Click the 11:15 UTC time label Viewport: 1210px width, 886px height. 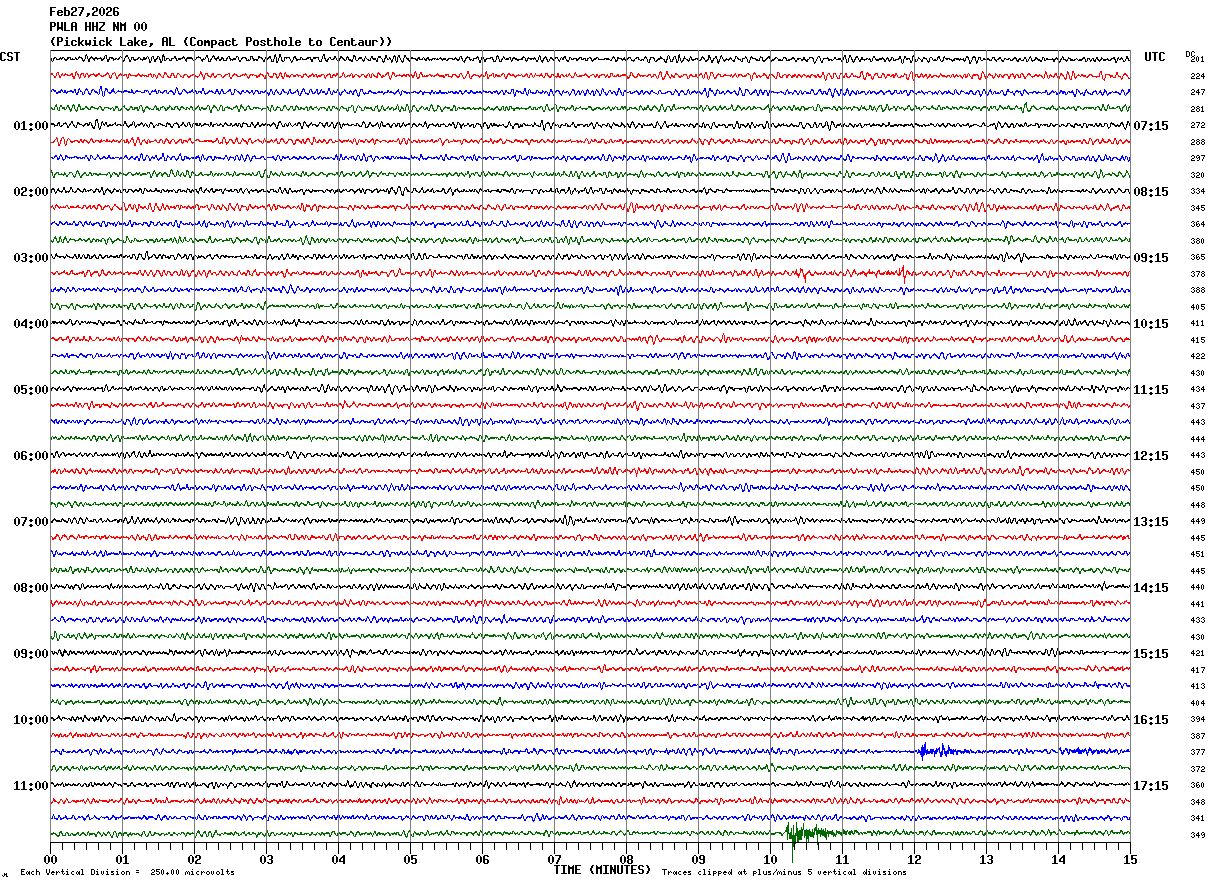(1151, 390)
